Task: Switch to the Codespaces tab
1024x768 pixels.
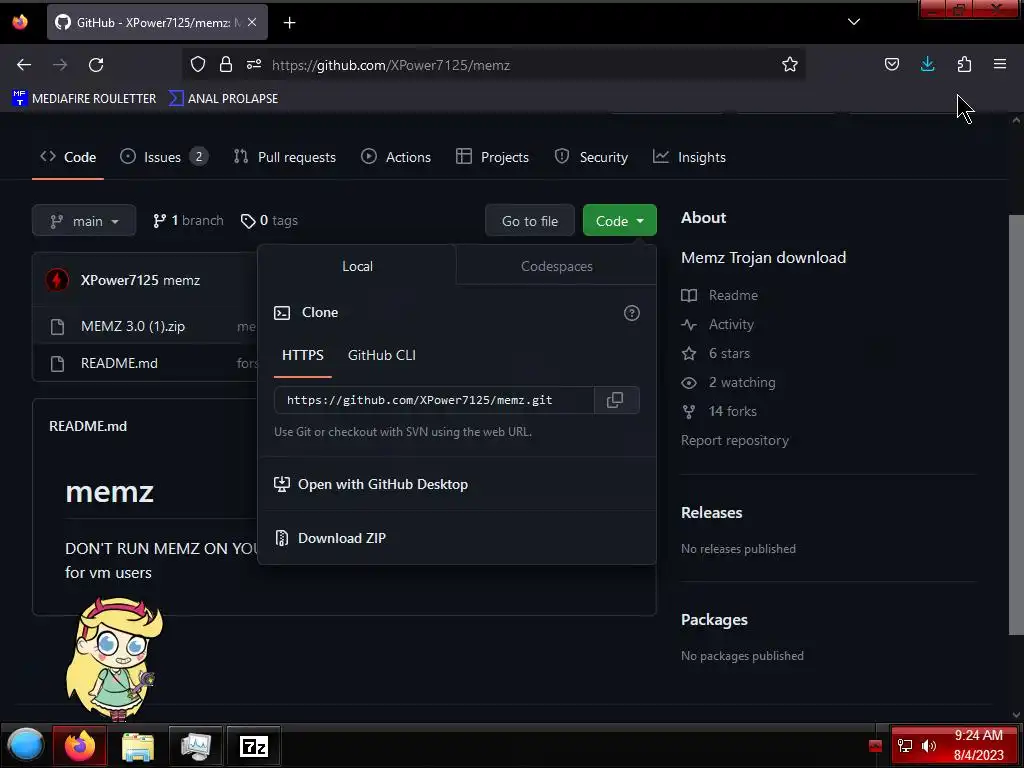Action: (x=556, y=266)
